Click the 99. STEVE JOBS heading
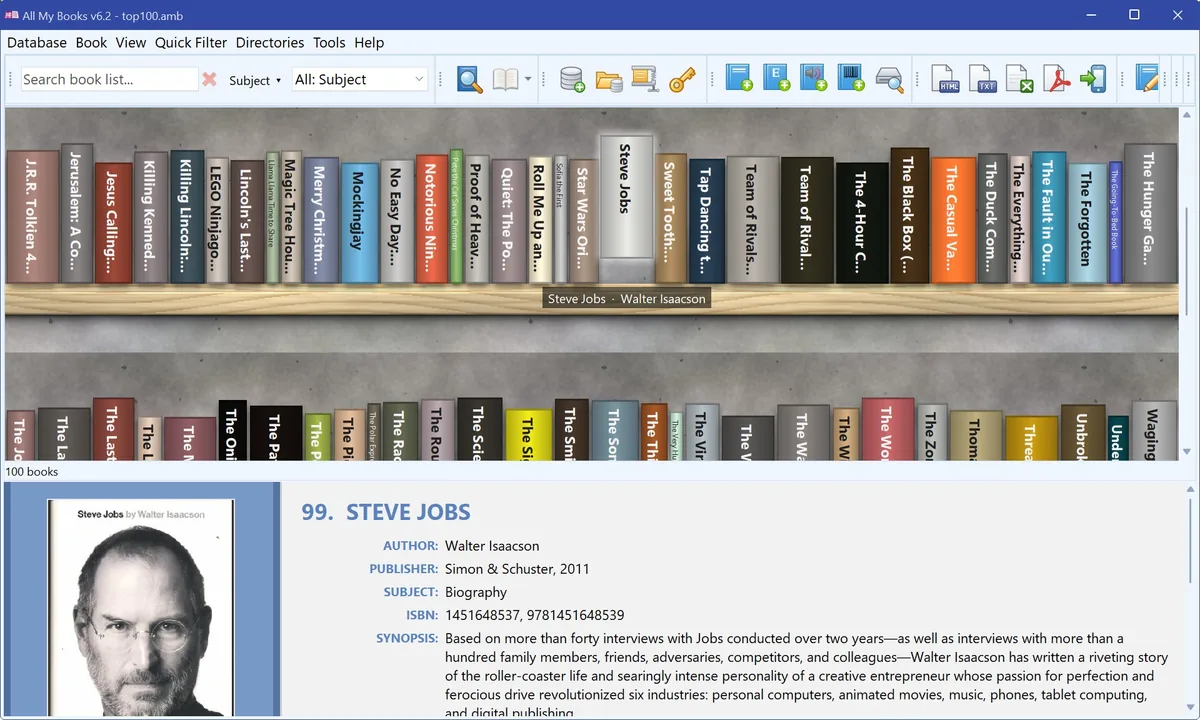Viewport: 1200px width, 720px height. 386,512
